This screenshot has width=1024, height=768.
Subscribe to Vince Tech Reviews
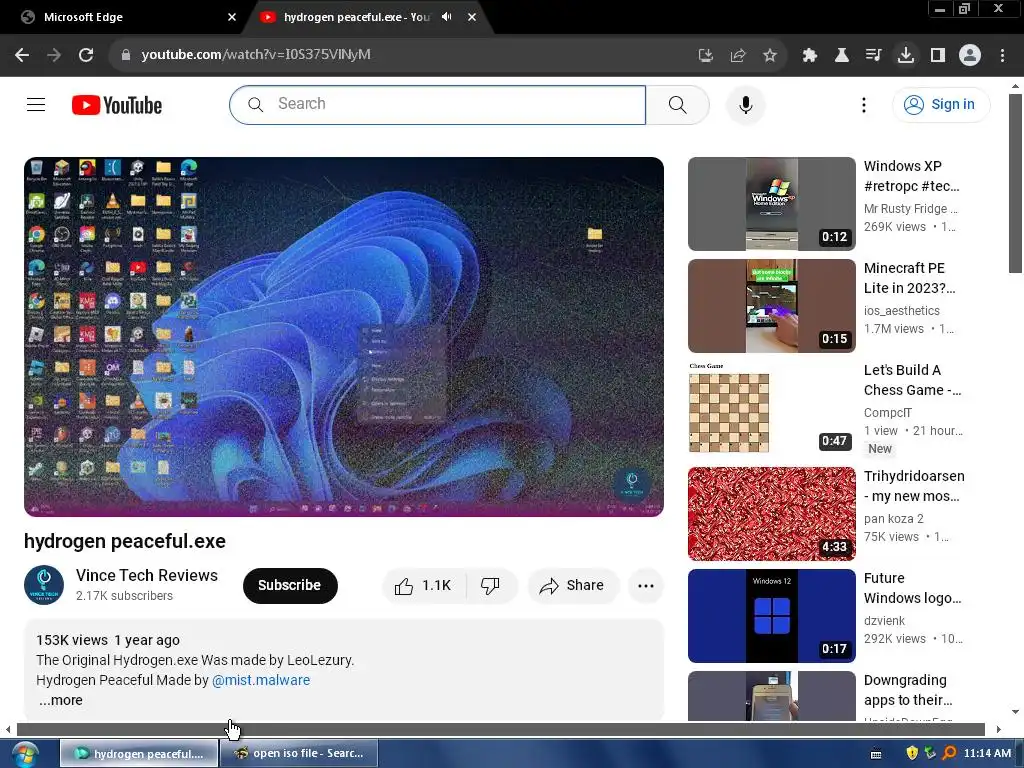coord(290,585)
